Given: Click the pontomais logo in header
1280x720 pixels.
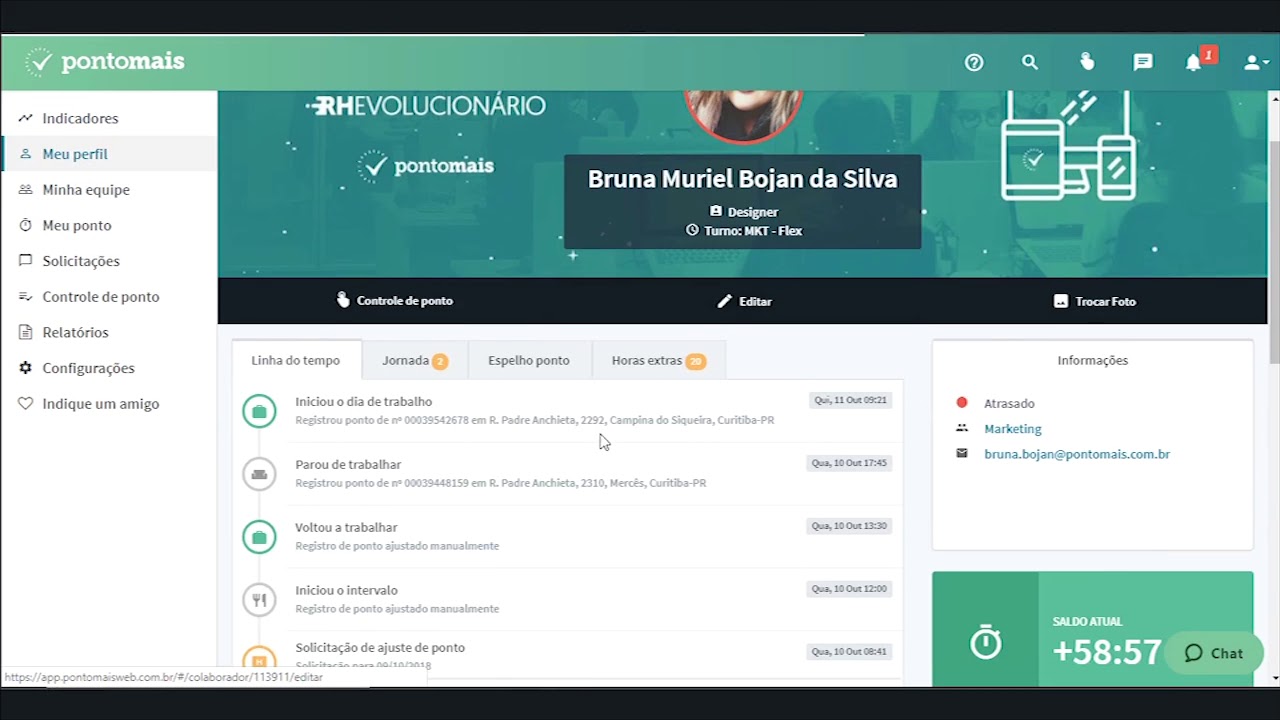Looking at the screenshot, I should pos(105,62).
